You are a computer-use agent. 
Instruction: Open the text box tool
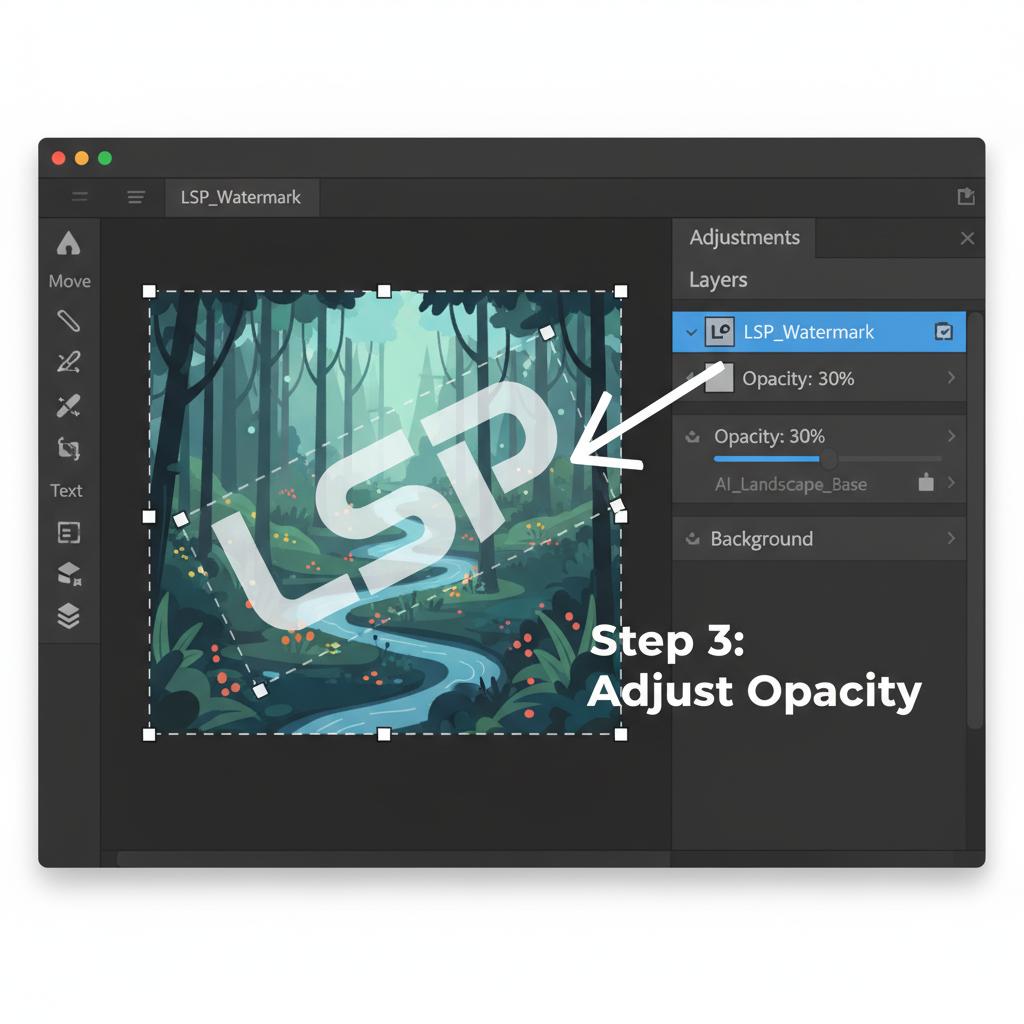(x=68, y=532)
